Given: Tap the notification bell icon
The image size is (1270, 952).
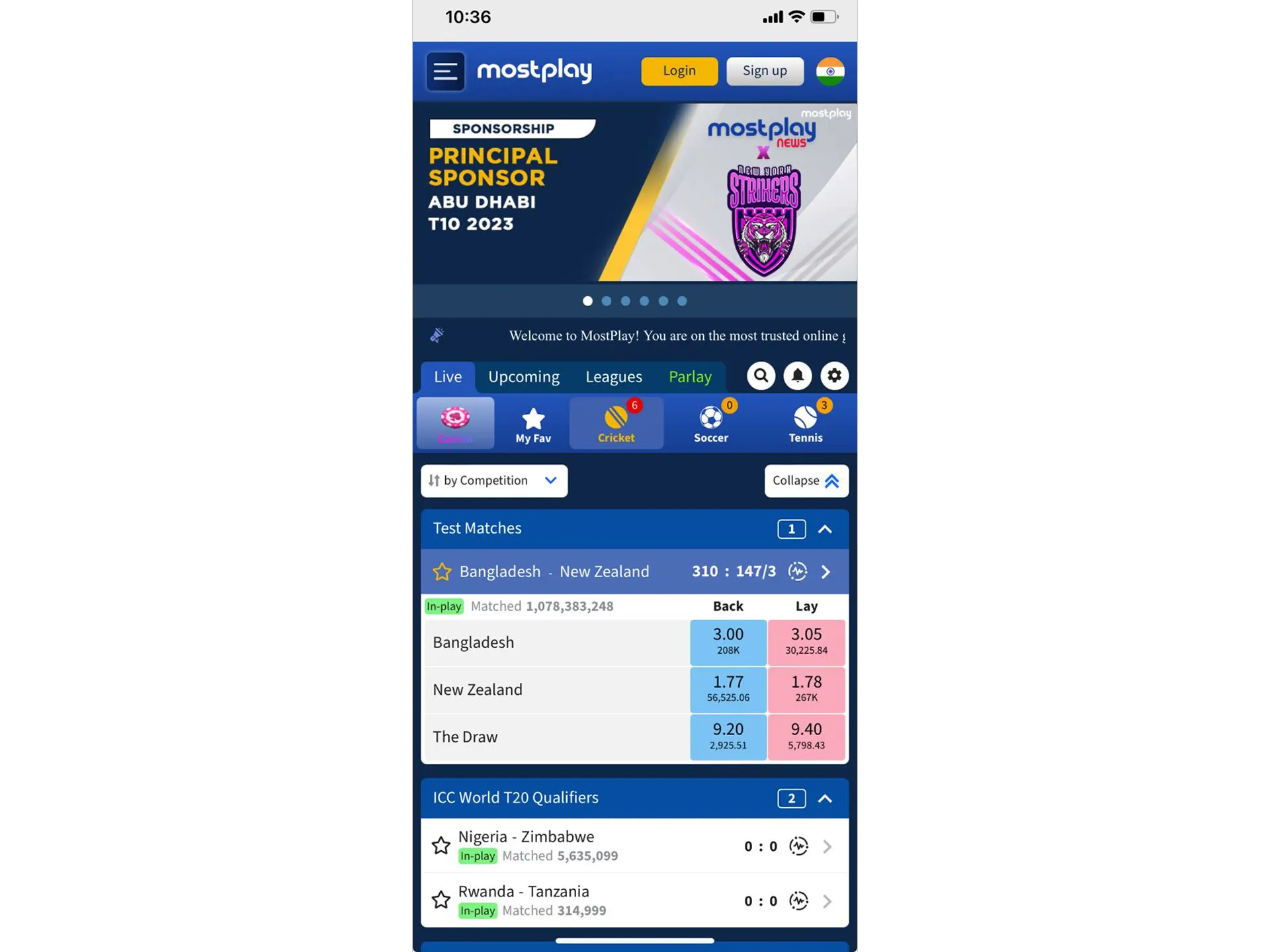Looking at the screenshot, I should pyautogui.click(x=797, y=376).
